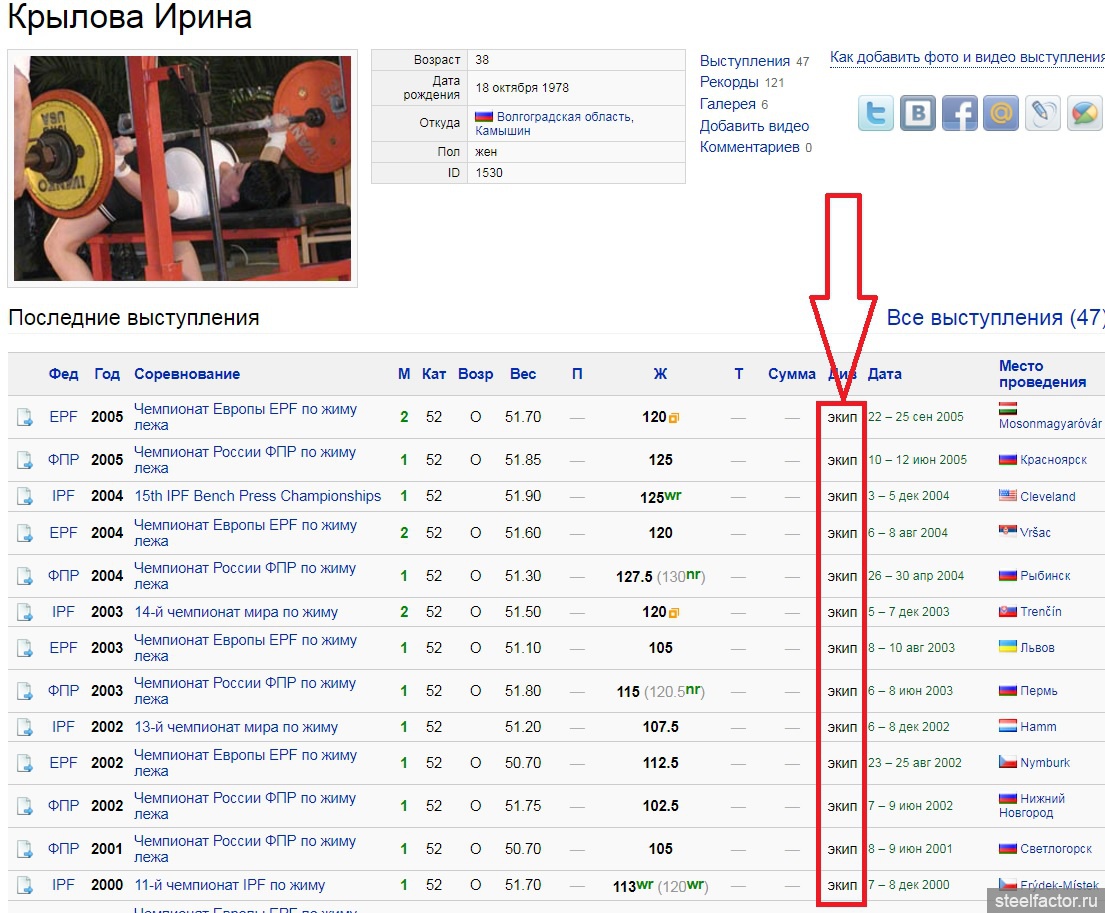
Task: Open the Выступления 47 section link
Action: click(745, 61)
